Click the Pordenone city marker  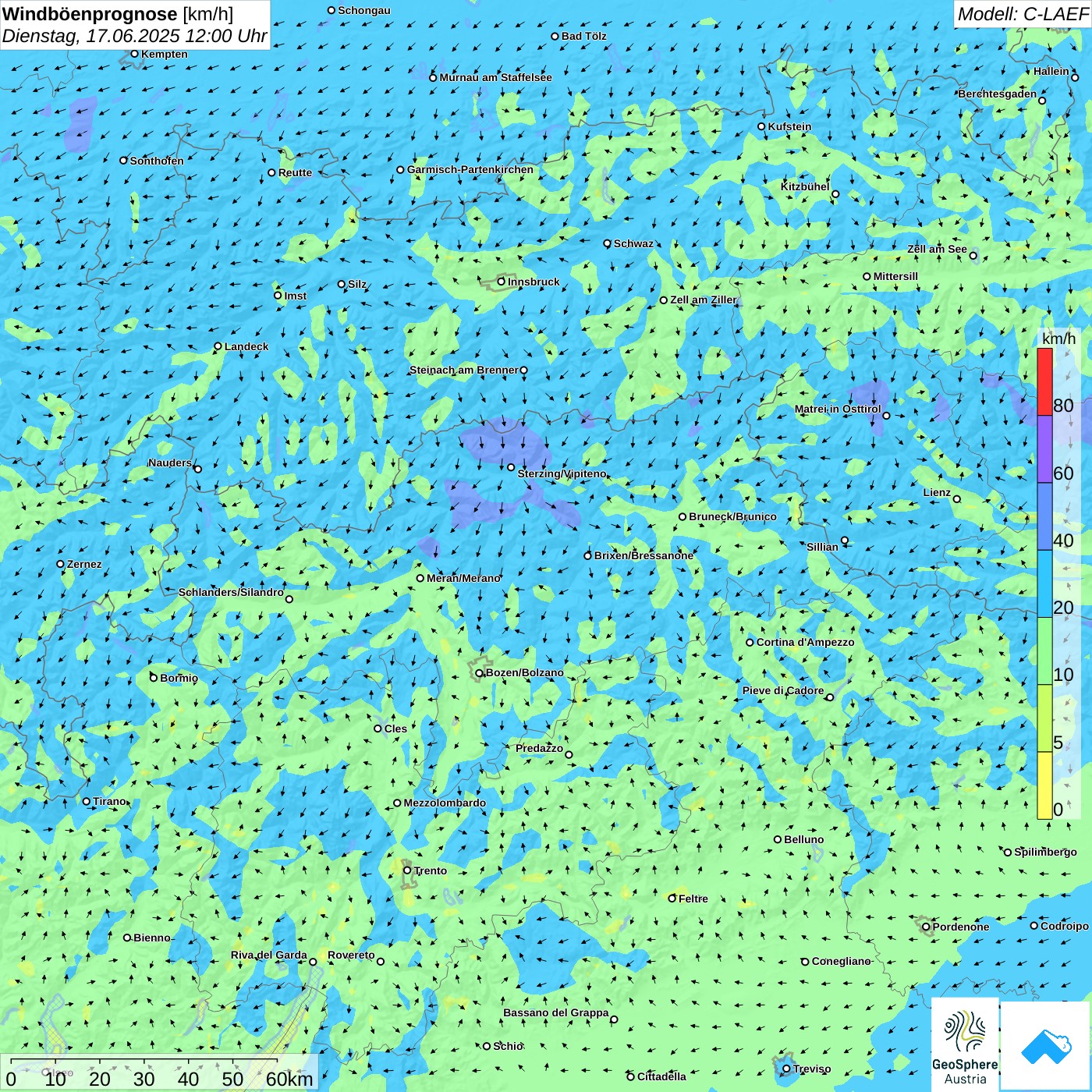pyautogui.click(x=926, y=927)
